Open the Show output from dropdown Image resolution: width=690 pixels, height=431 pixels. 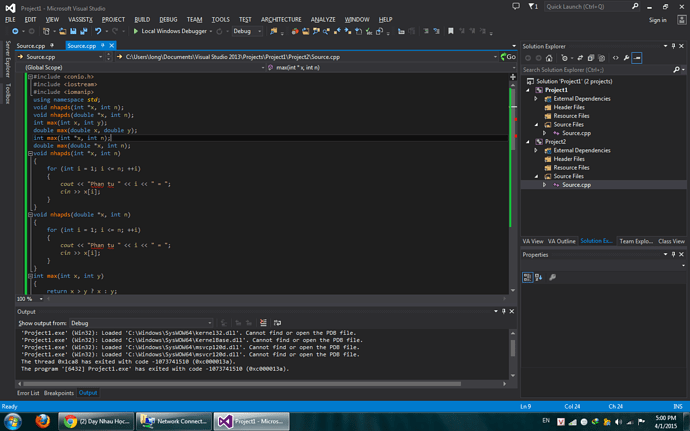coord(142,323)
